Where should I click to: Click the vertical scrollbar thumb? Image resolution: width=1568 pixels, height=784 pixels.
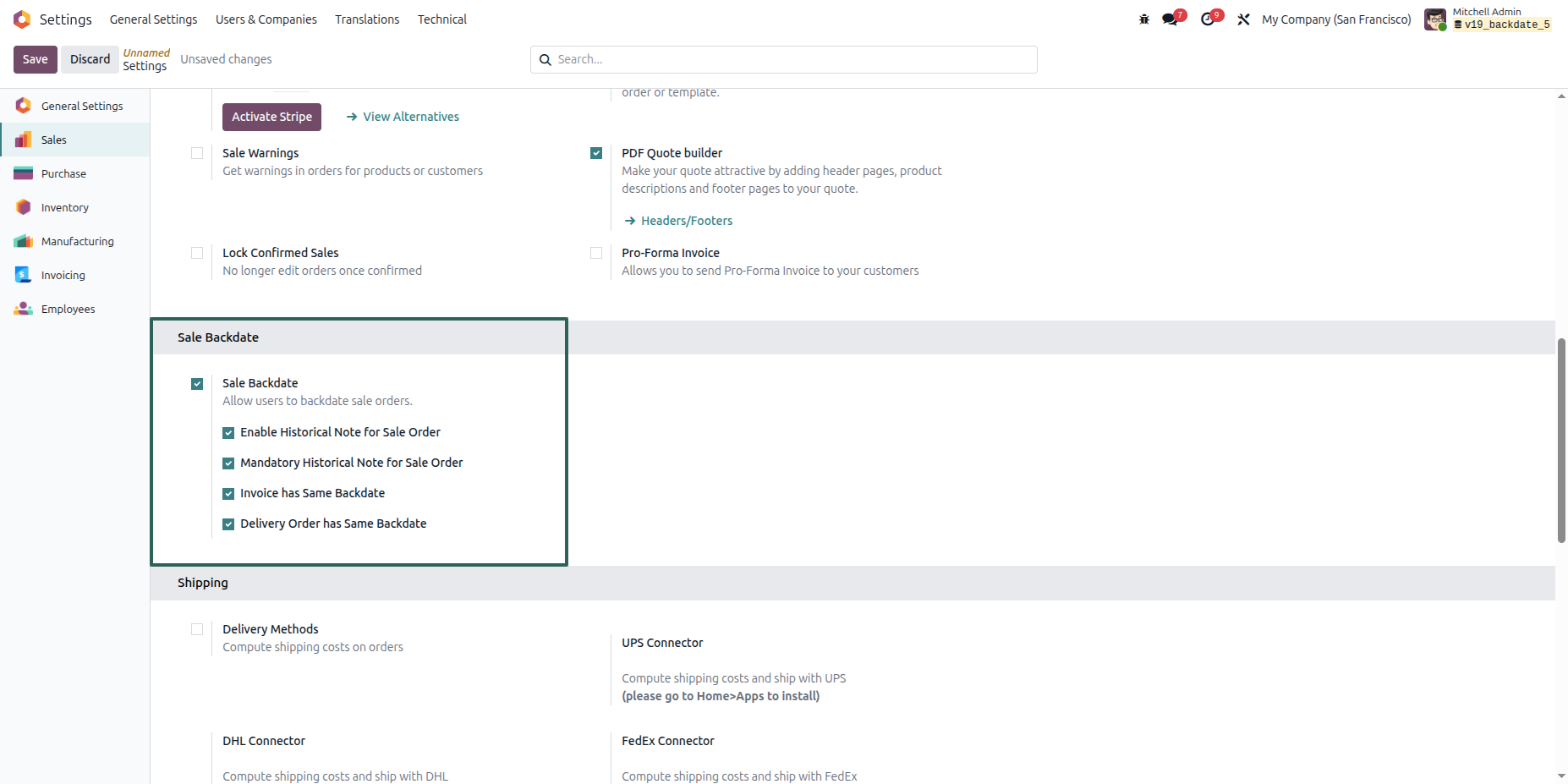pos(1561,440)
